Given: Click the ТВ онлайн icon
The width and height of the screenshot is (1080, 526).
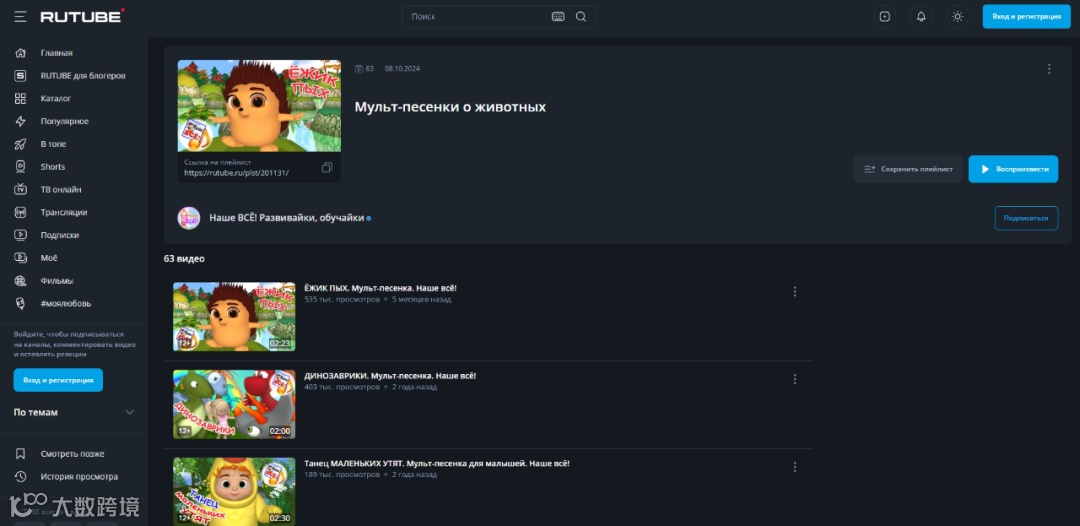Looking at the screenshot, I should pos(21,189).
